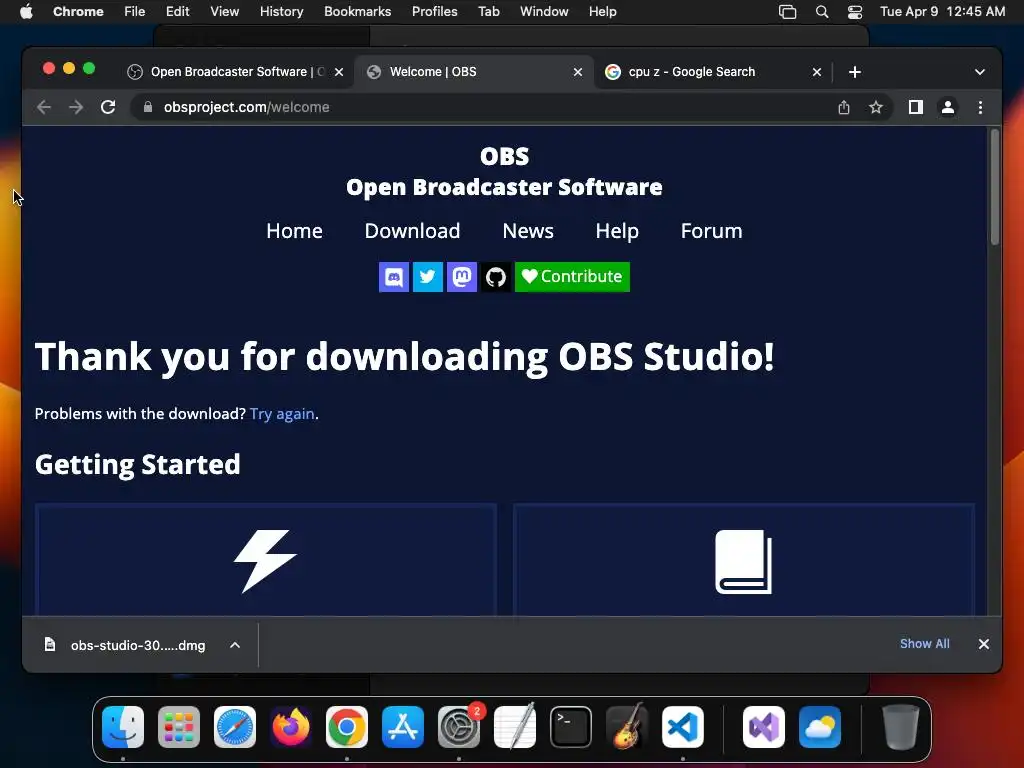The width and height of the screenshot is (1024, 768).
Task: Open Terminal from the Dock
Action: tap(571, 727)
